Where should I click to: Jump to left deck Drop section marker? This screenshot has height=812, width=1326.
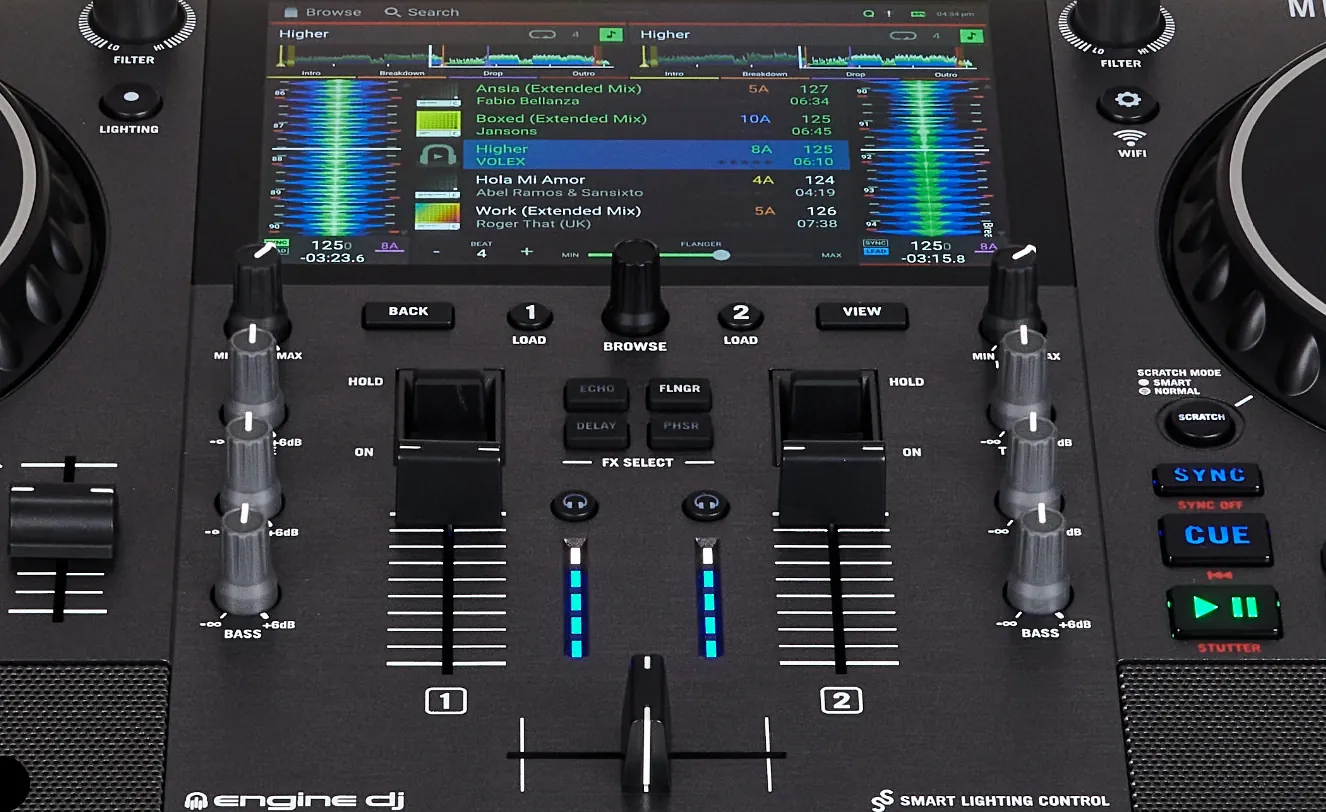coord(493,74)
